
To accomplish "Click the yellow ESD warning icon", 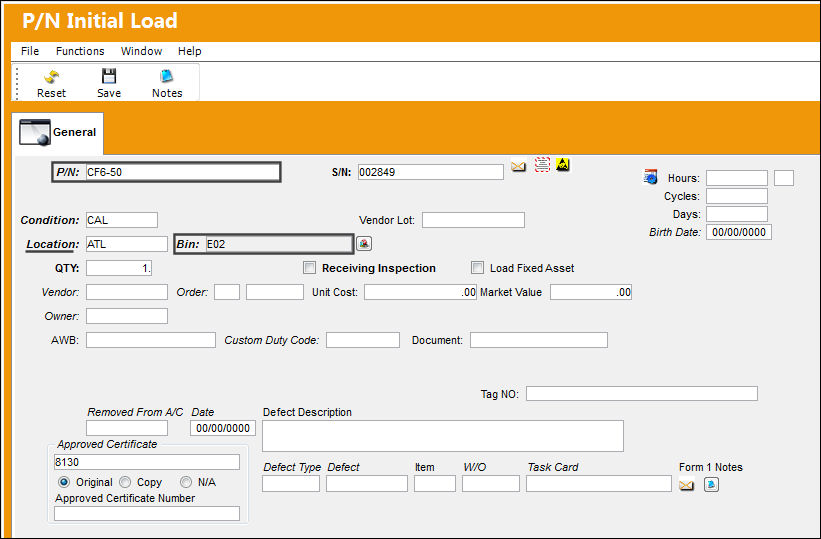I will point(563,164).
